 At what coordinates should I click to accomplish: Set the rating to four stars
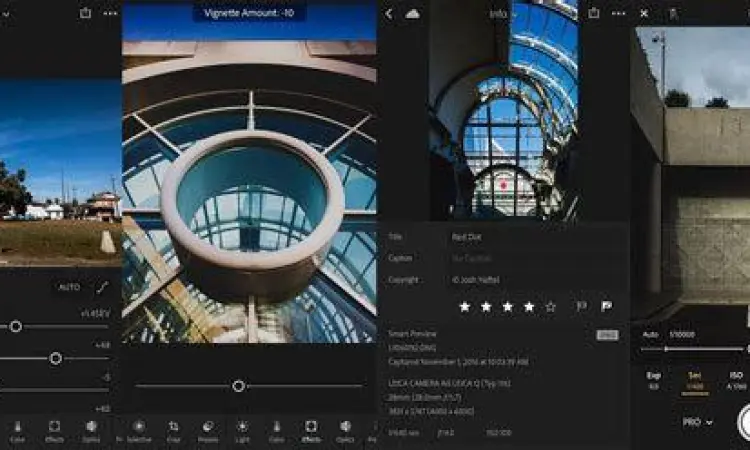[x=529, y=307]
